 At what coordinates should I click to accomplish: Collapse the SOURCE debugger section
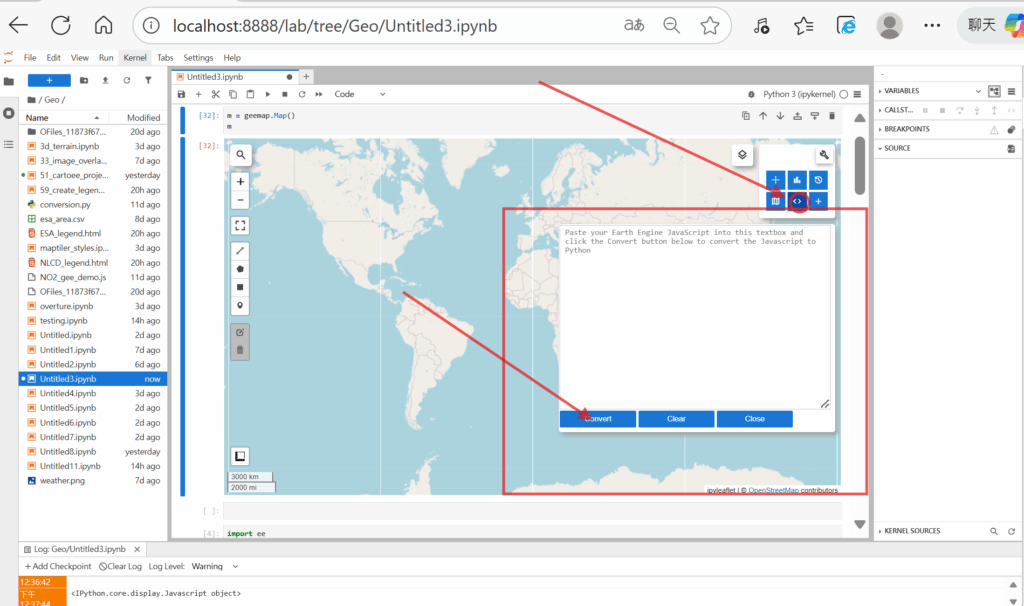tap(895, 148)
